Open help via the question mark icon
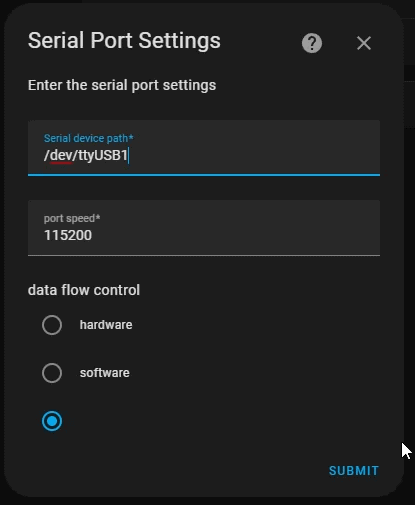 pos(312,43)
